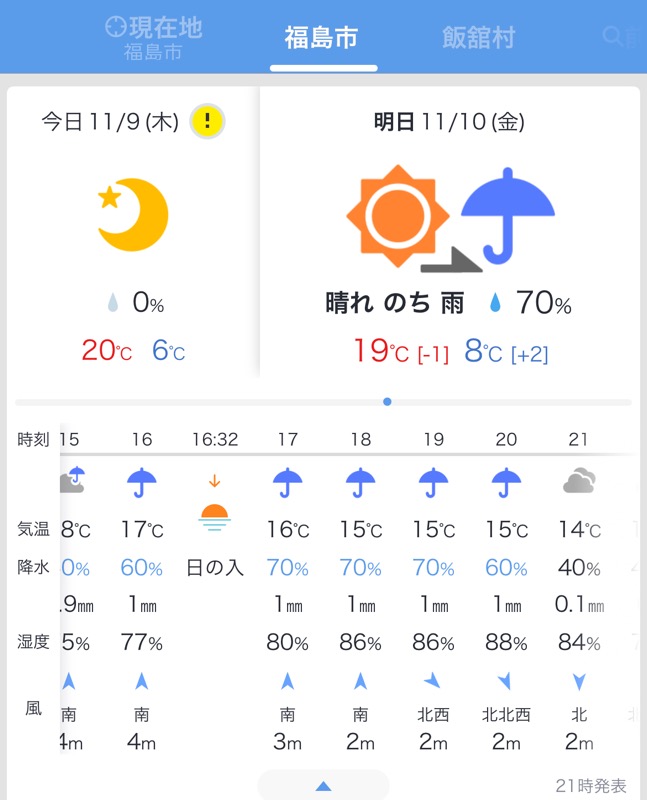Switch to the 飯舘村 tab
The width and height of the screenshot is (647, 800).
[478, 38]
